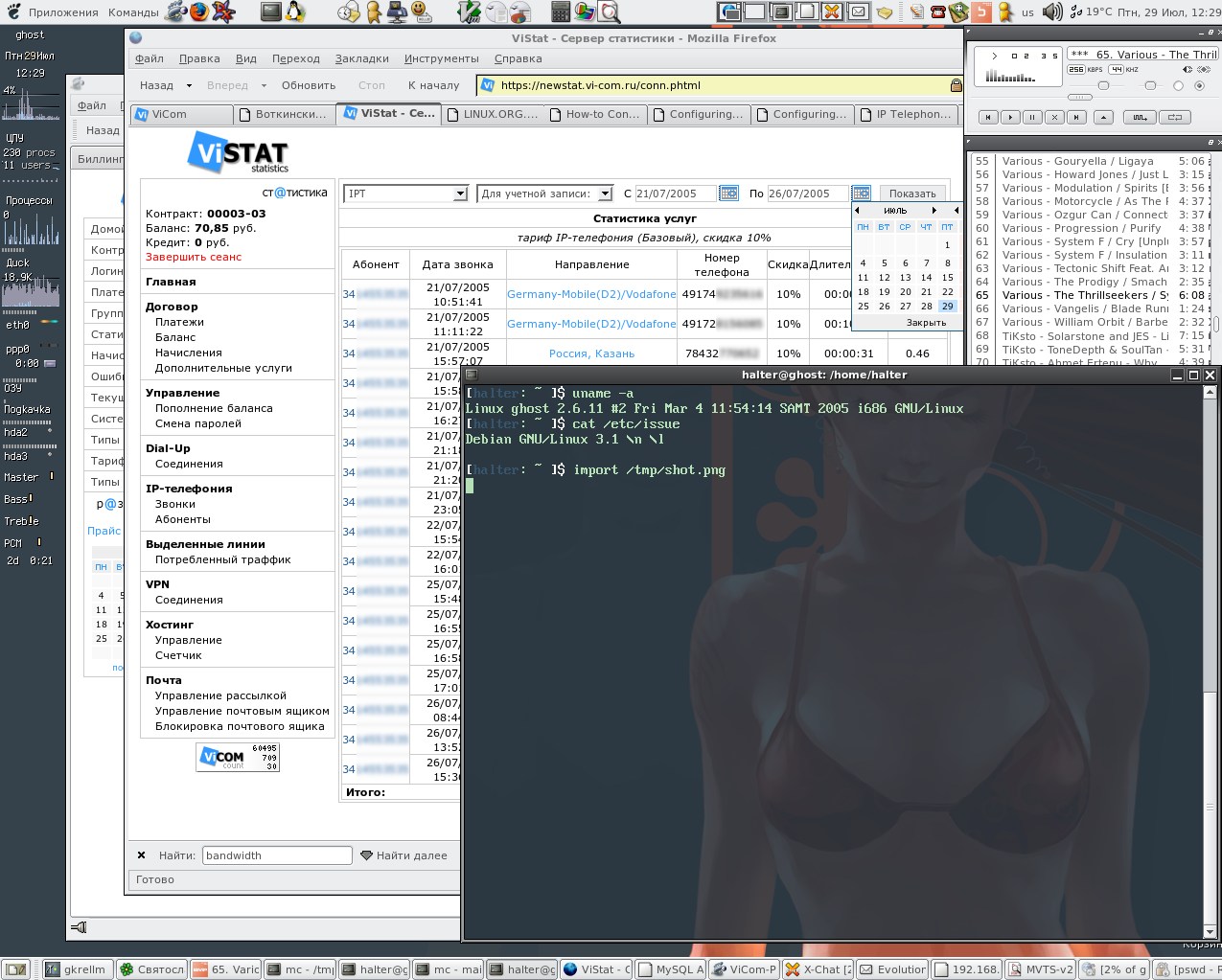Toggle repeat mode in the music player
This screenshot has width=1222, height=980.
[x=1174, y=117]
